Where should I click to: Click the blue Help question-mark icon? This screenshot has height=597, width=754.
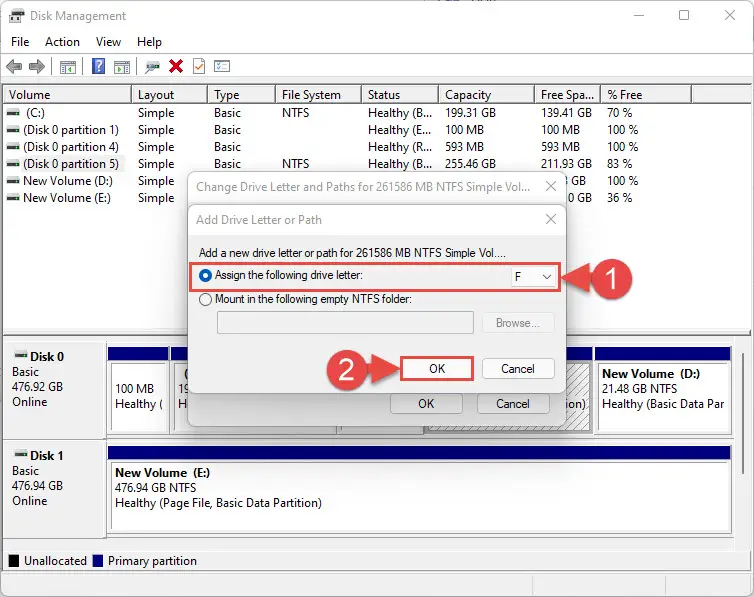click(98, 66)
